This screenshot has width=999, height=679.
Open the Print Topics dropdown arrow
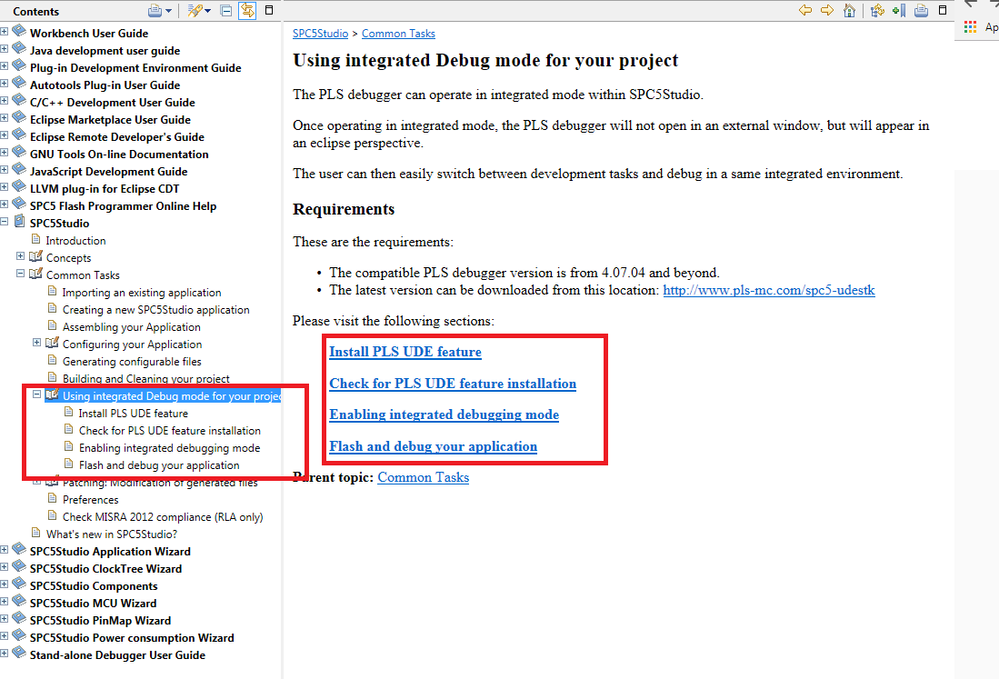click(x=168, y=11)
